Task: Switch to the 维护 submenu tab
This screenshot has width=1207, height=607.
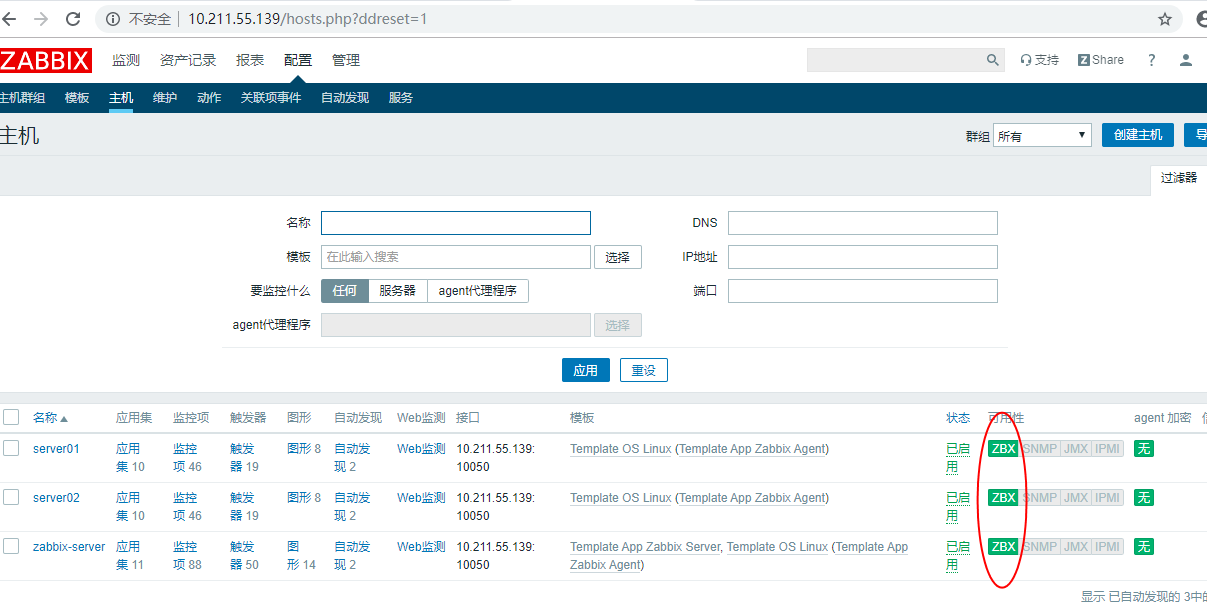Action: click(165, 98)
